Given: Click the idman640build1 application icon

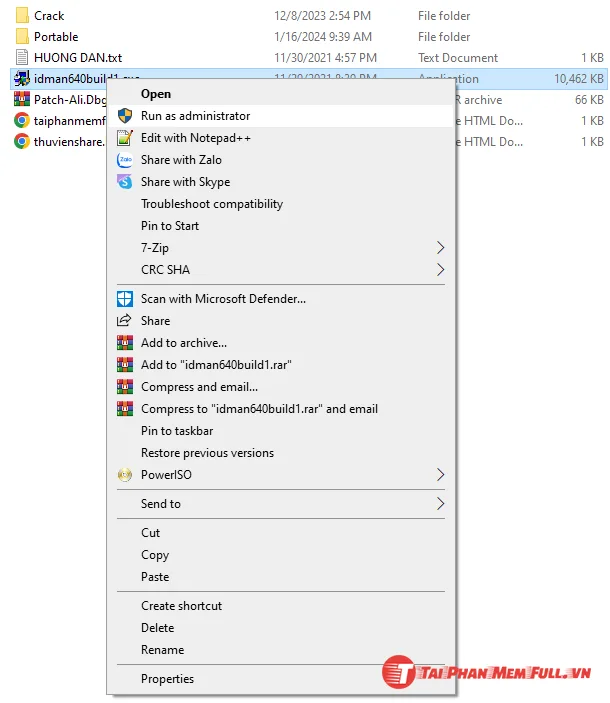Looking at the screenshot, I should 22,78.
